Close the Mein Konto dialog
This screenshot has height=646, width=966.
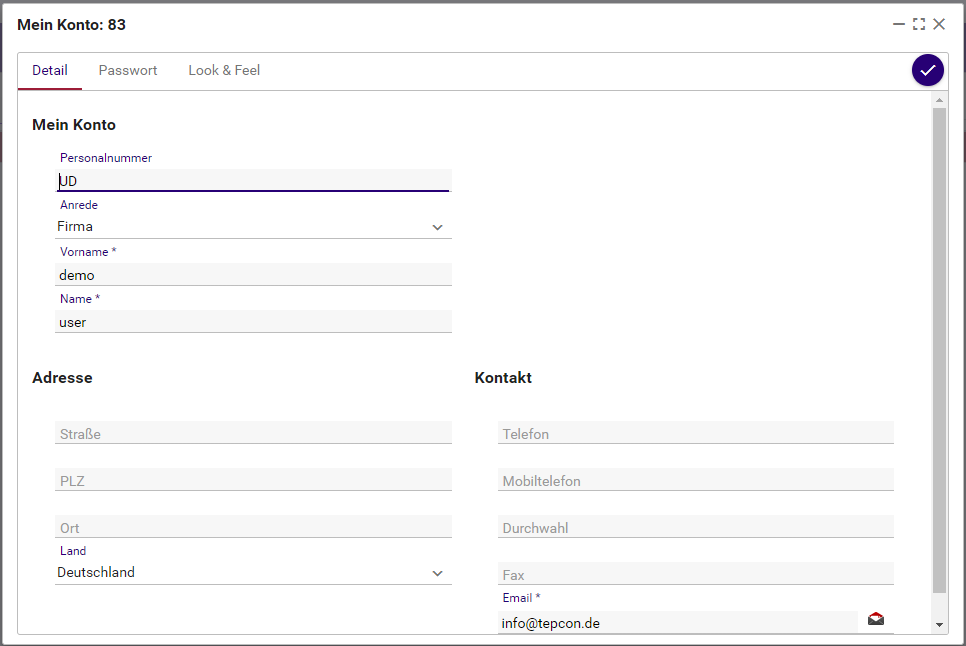(939, 24)
